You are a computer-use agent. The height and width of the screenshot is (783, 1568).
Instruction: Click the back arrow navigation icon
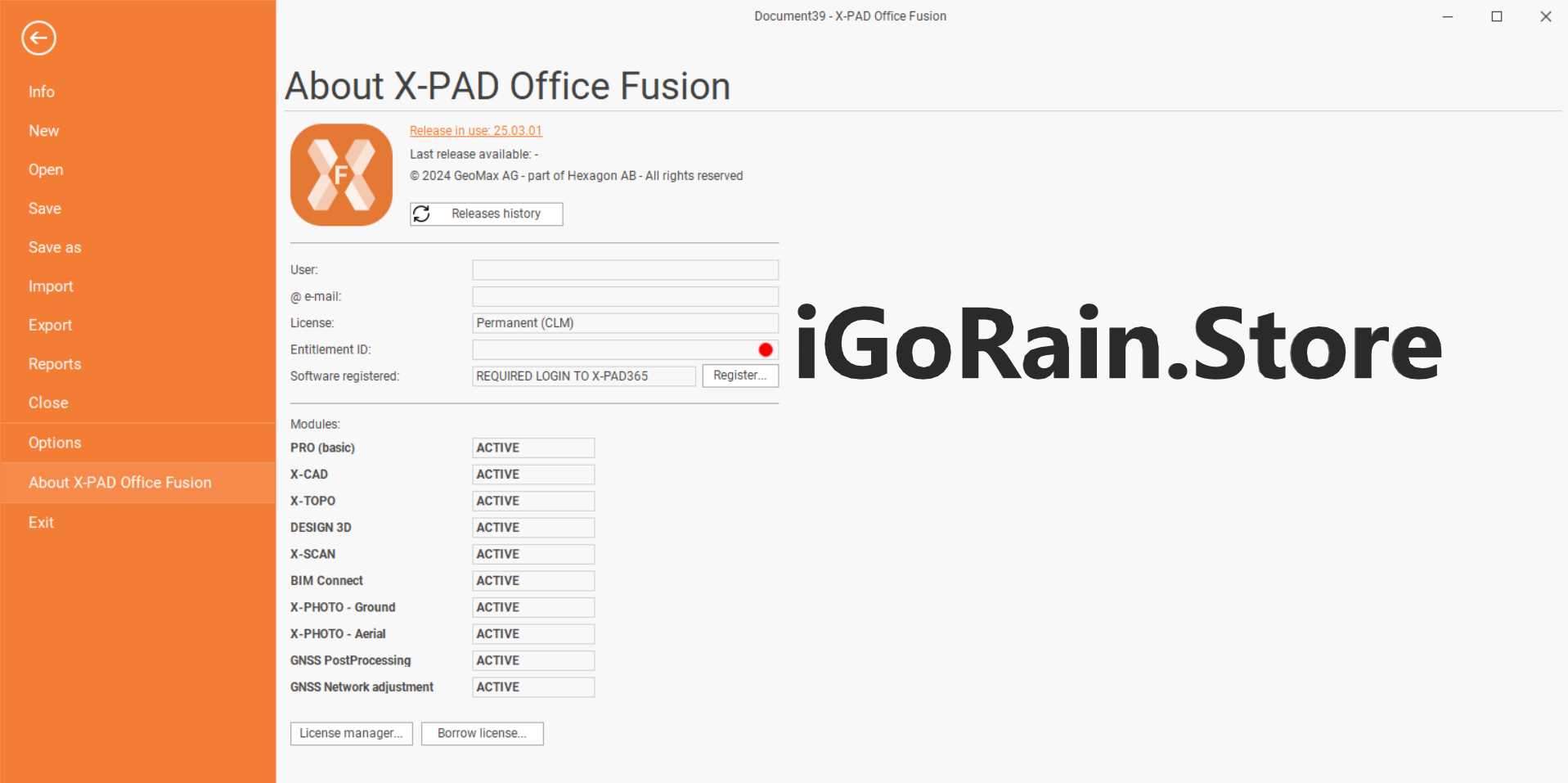tap(38, 38)
